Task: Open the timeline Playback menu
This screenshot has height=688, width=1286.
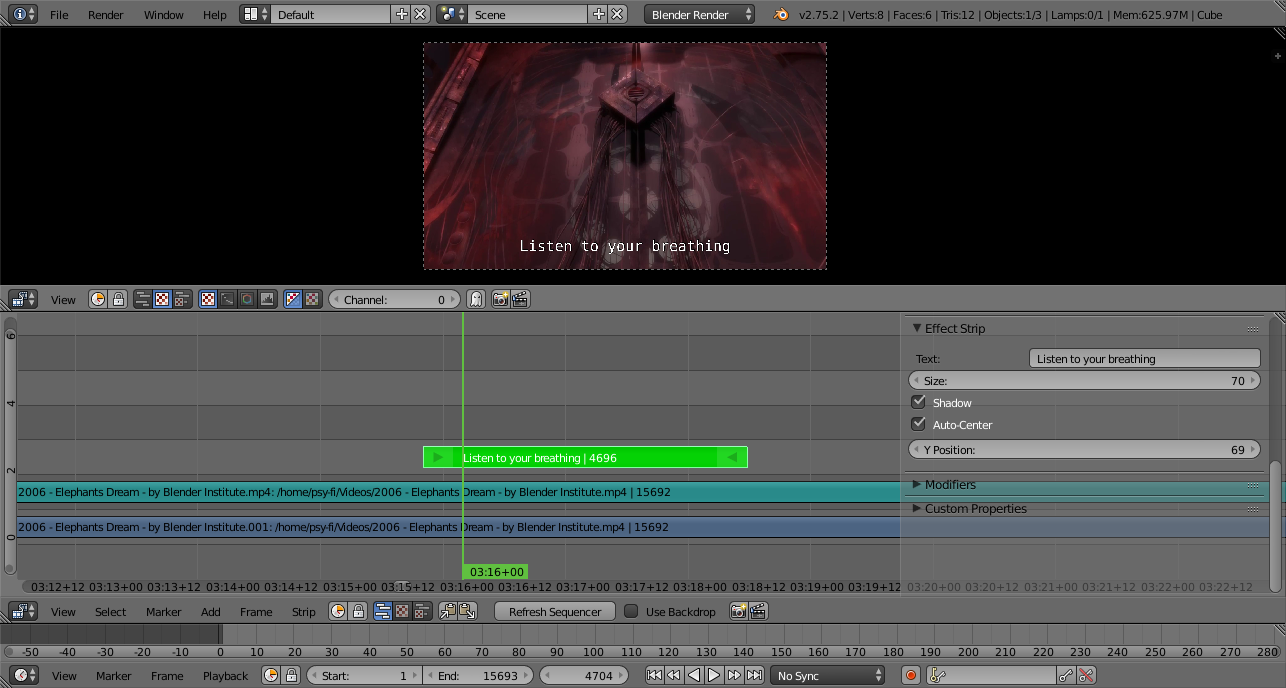Action: [x=225, y=676]
